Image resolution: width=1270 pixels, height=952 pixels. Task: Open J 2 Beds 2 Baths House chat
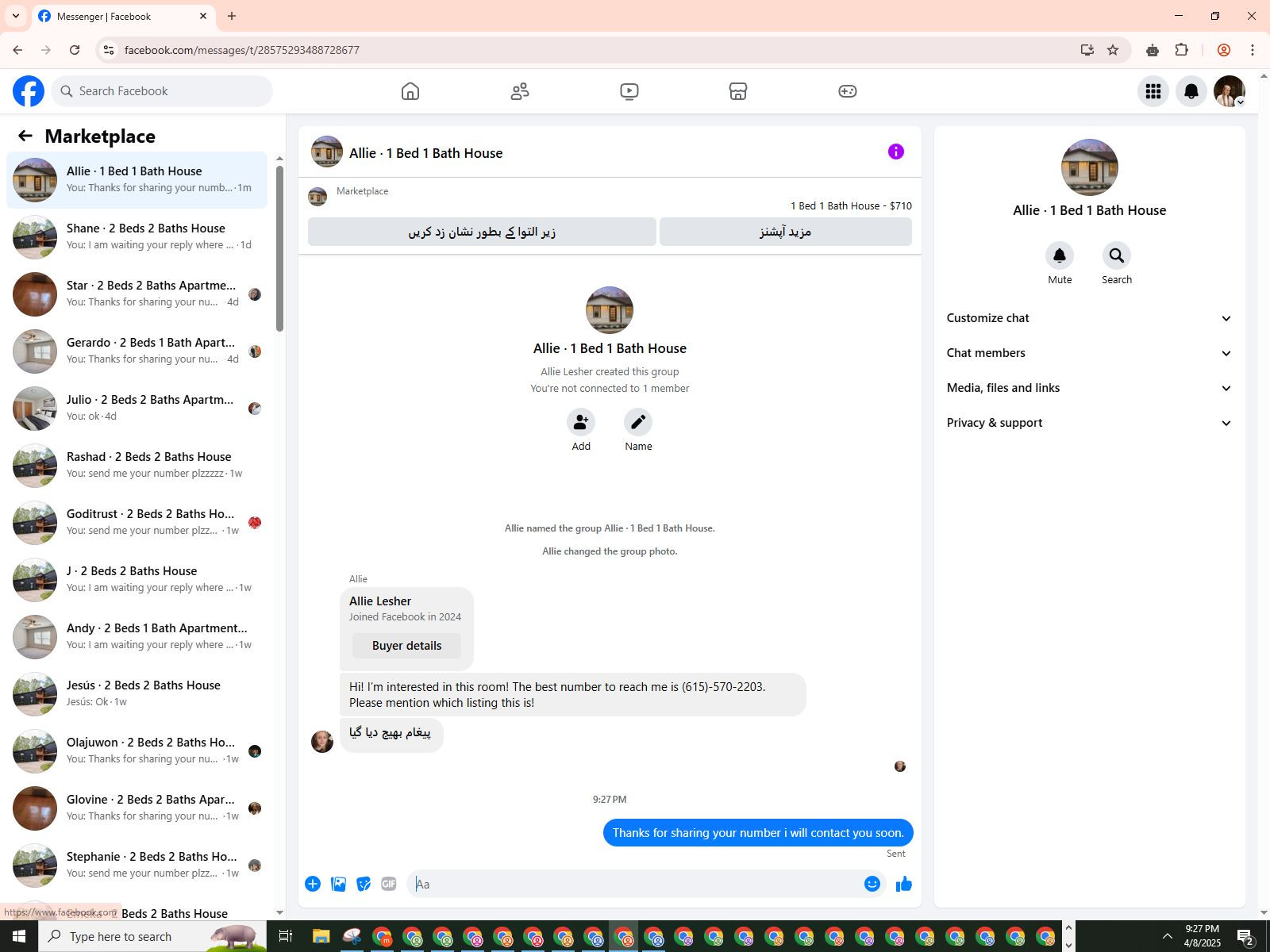click(x=137, y=580)
